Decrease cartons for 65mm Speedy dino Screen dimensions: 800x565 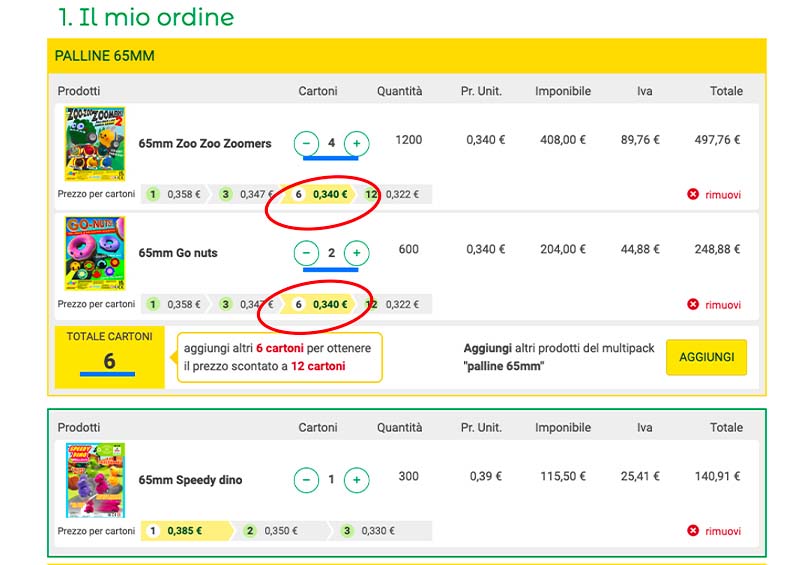tap(307, 480)
